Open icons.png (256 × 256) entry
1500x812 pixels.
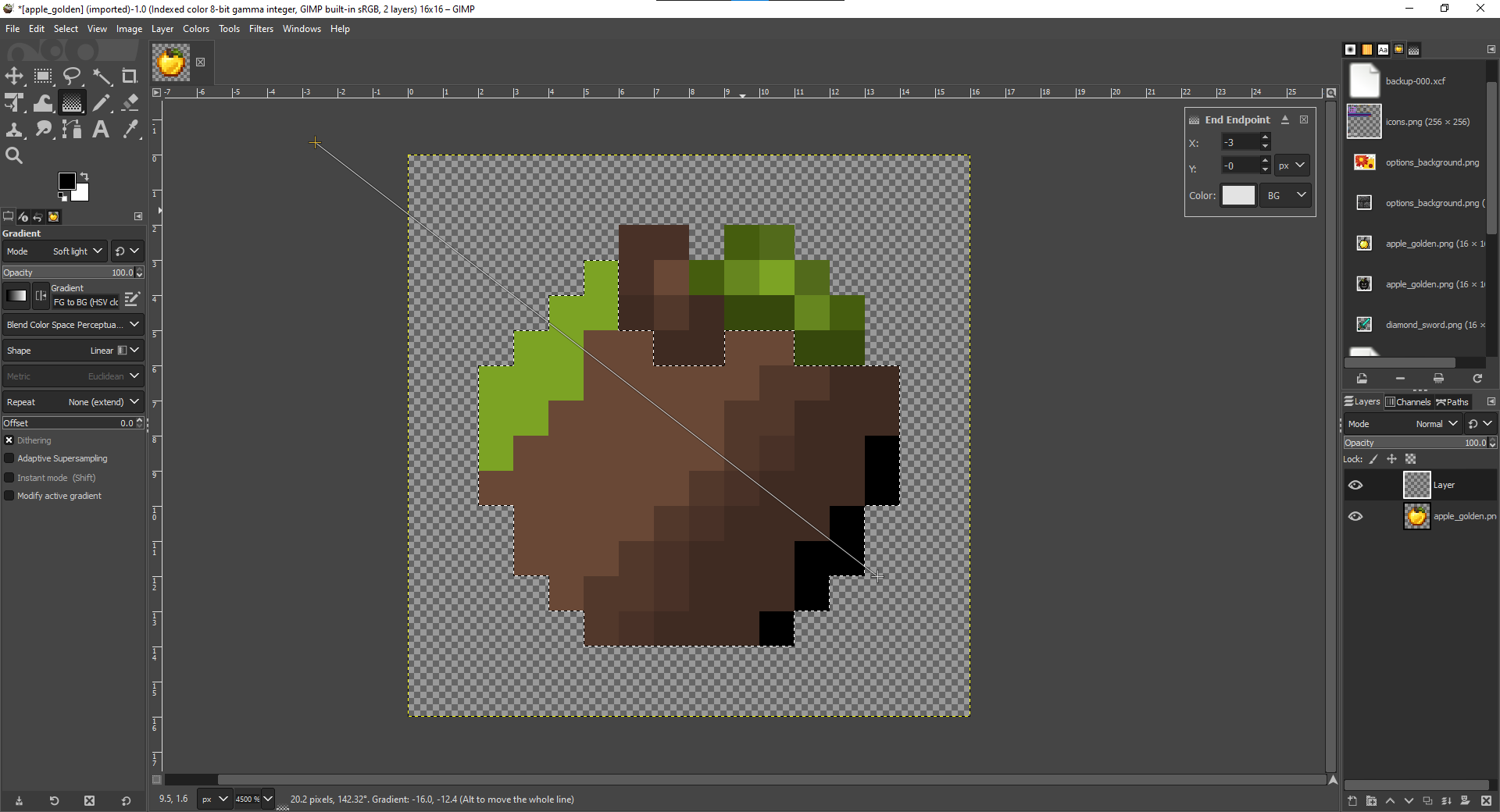click(1415, 122)
